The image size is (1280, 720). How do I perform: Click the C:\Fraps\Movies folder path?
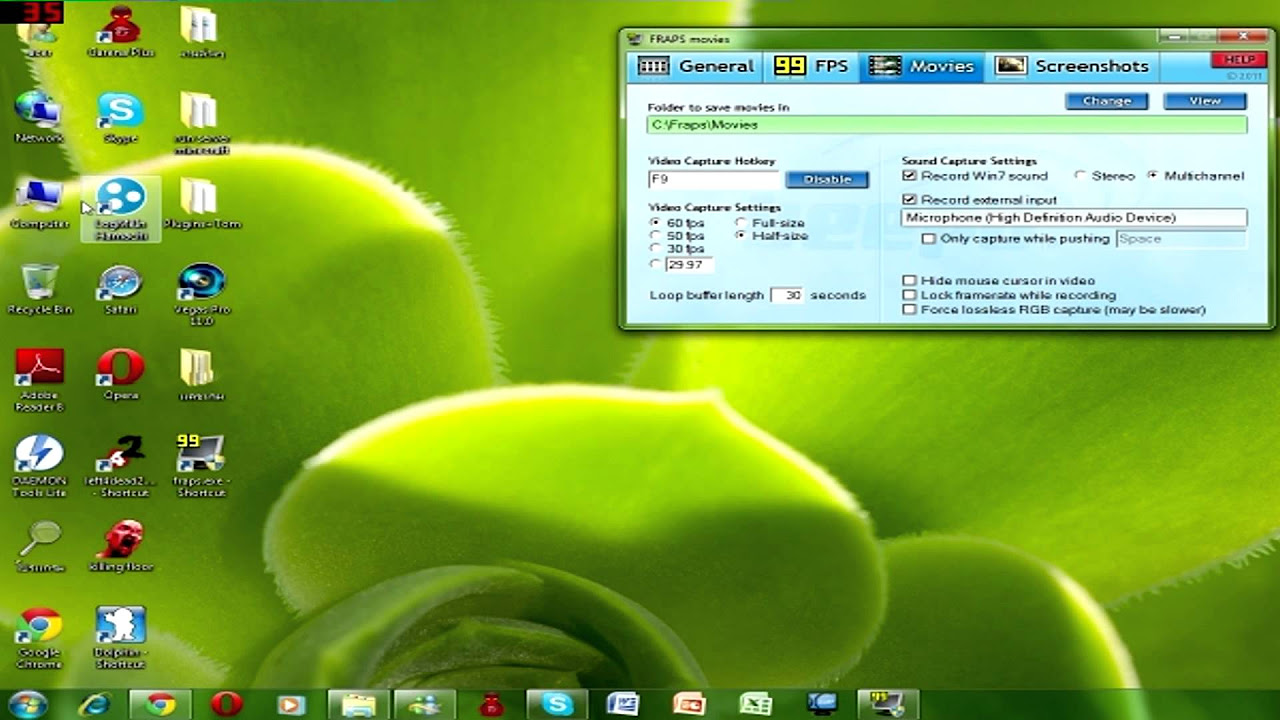947,125
